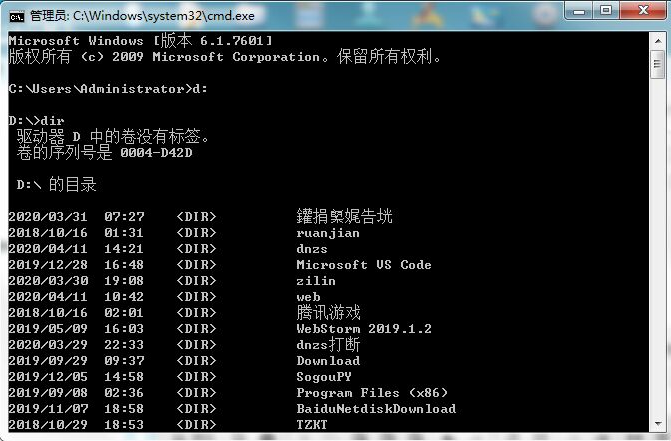Click the volume serial number 0004-D42D
Viewport: 671px width, 441px height.
click(x=156, y=153)
